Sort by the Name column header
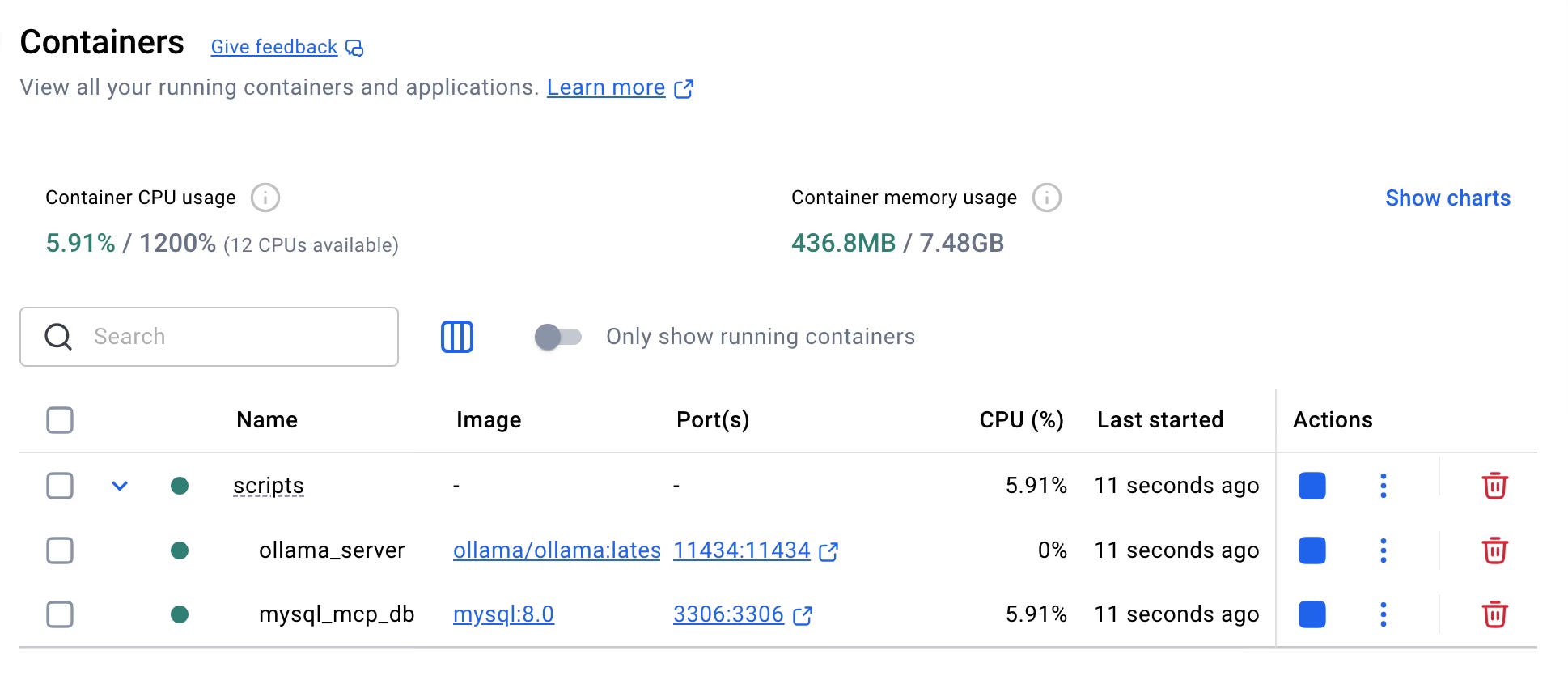The width and height of the screenshot is (1568, 680). click(266, 420)
